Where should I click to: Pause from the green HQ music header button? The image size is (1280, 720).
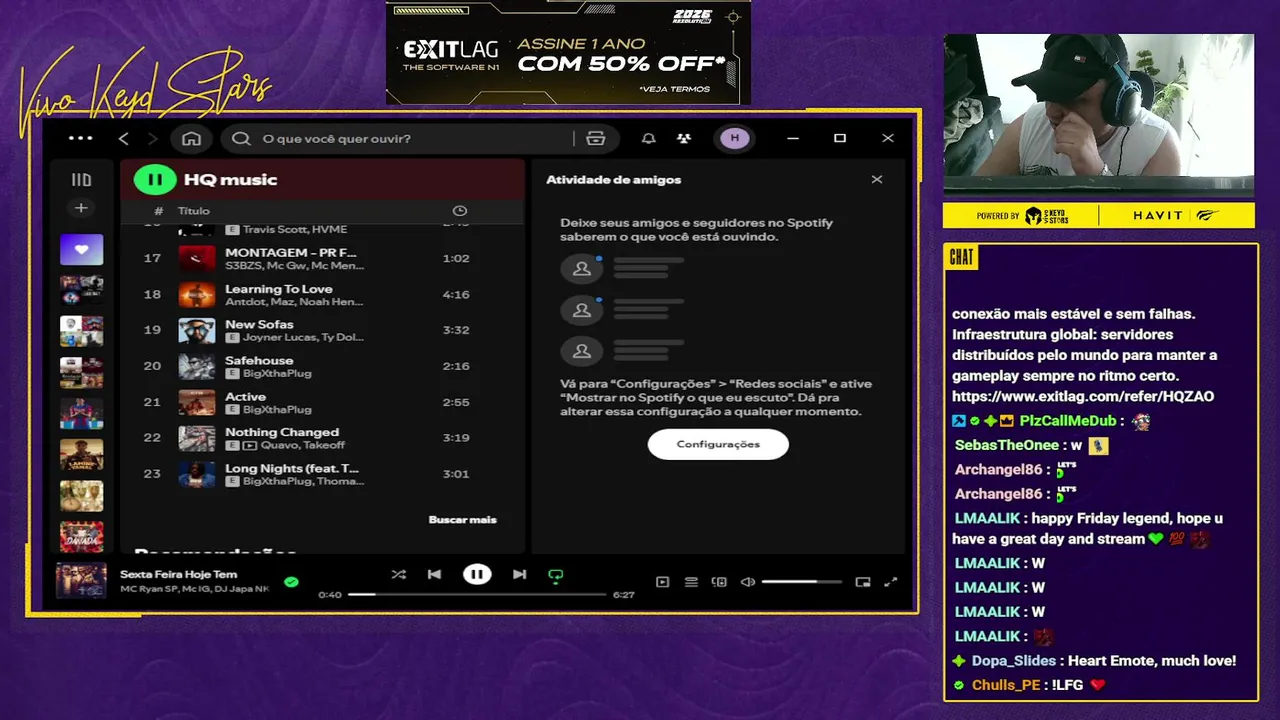coord(155,180)
